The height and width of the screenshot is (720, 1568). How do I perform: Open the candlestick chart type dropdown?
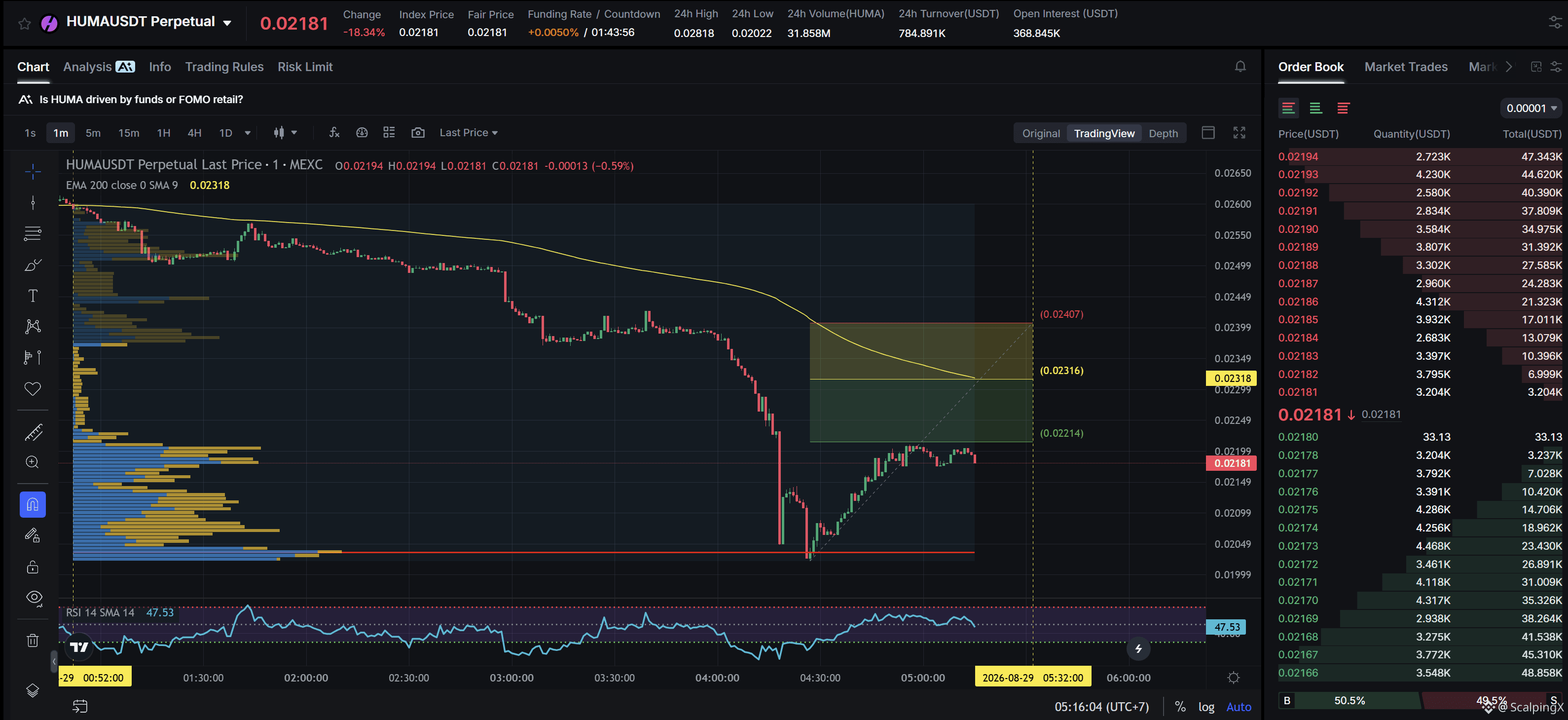tap(285, 133)
